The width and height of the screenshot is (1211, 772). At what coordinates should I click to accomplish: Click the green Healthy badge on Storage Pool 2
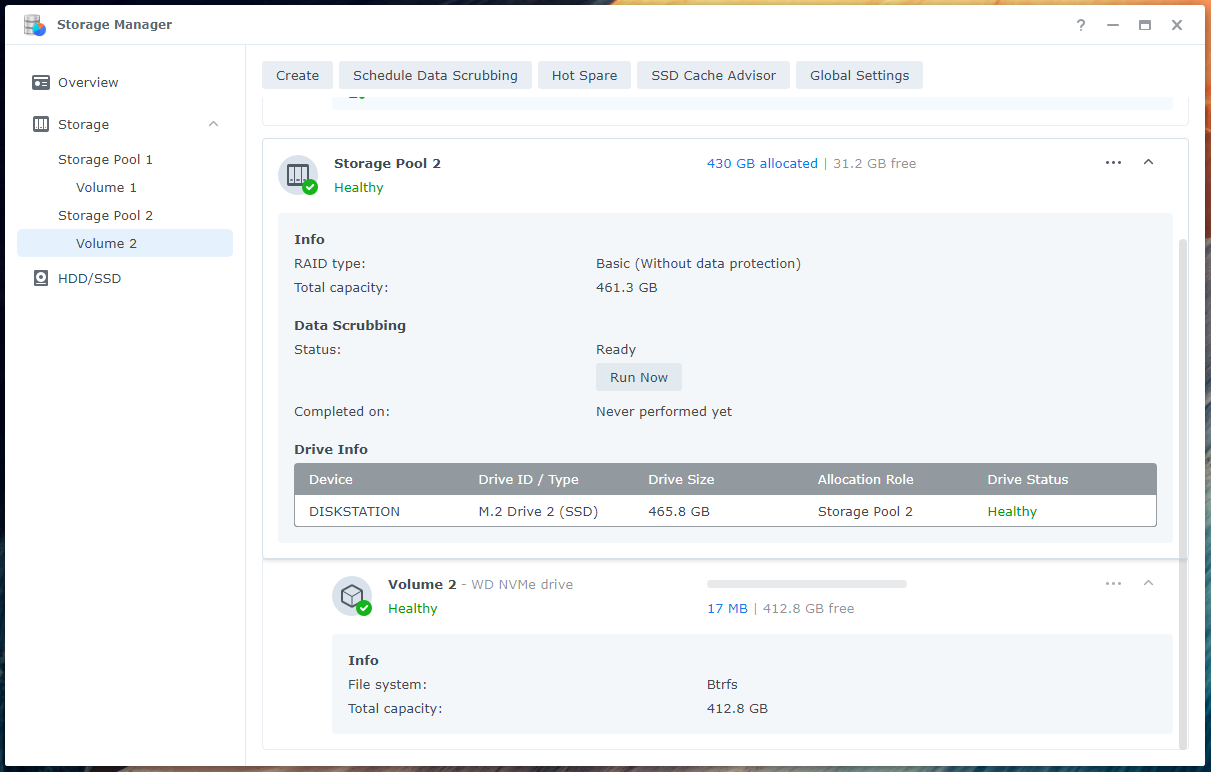(x=358, y=187)
